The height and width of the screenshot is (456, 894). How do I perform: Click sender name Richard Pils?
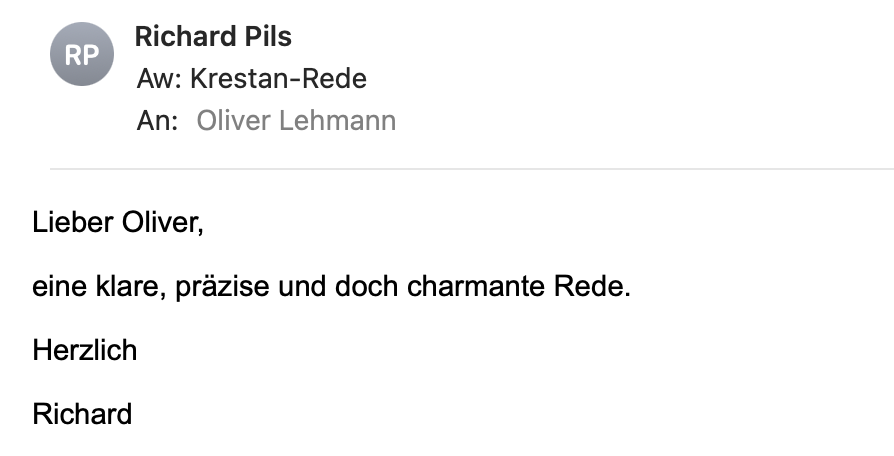pyautogui.click(x=213, y=37)
